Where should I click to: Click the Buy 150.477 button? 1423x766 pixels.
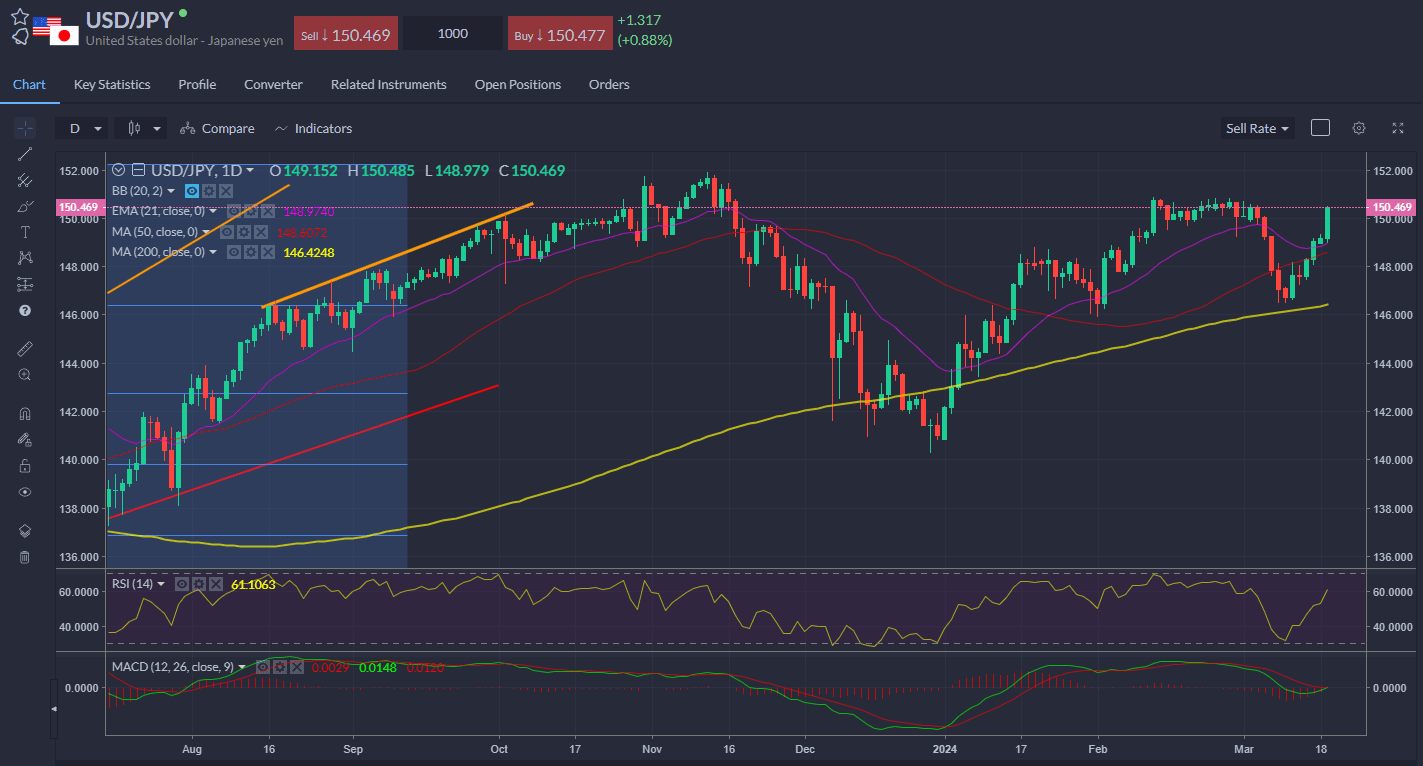tap(560, 34)
